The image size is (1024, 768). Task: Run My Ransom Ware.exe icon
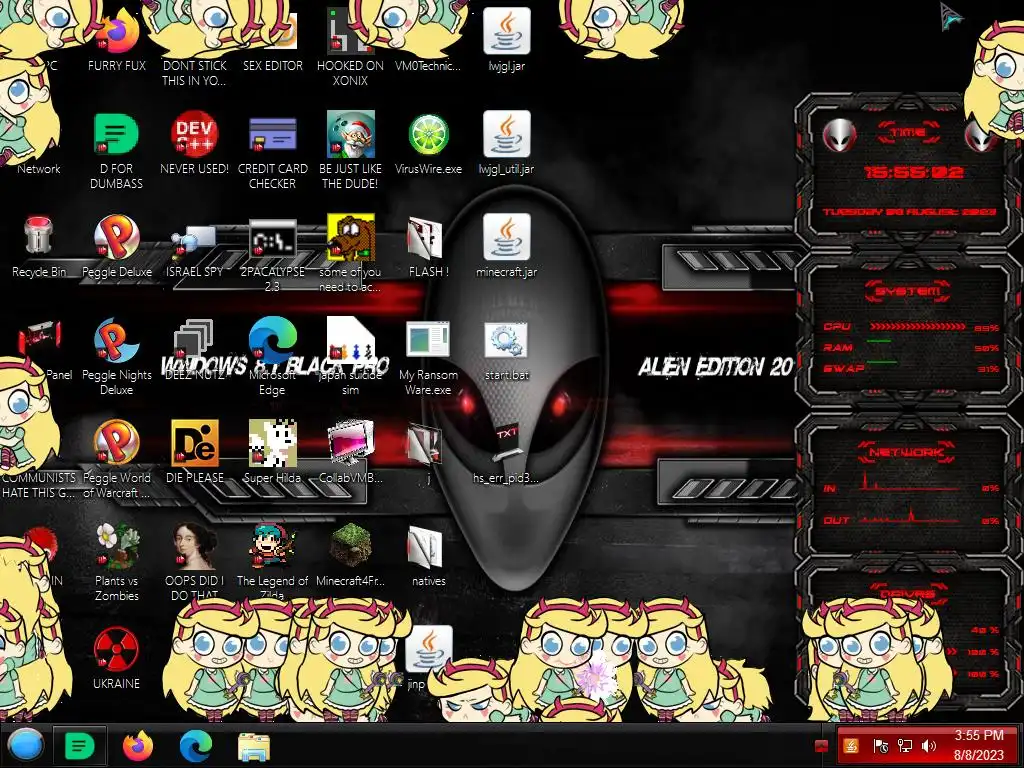point(428,340)
